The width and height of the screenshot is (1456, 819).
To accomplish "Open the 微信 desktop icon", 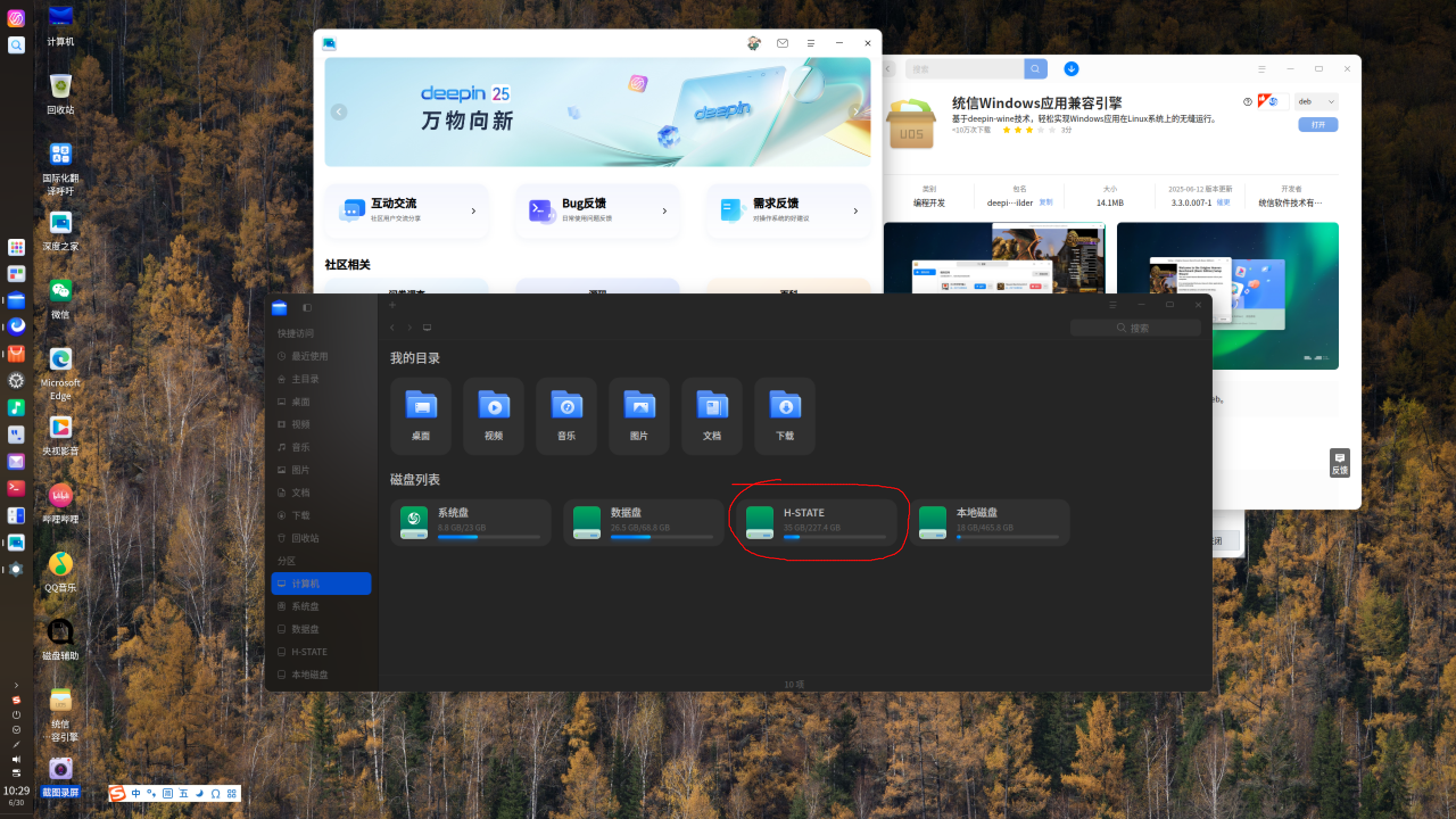I will pyautogui.click(x=60, y=299).
